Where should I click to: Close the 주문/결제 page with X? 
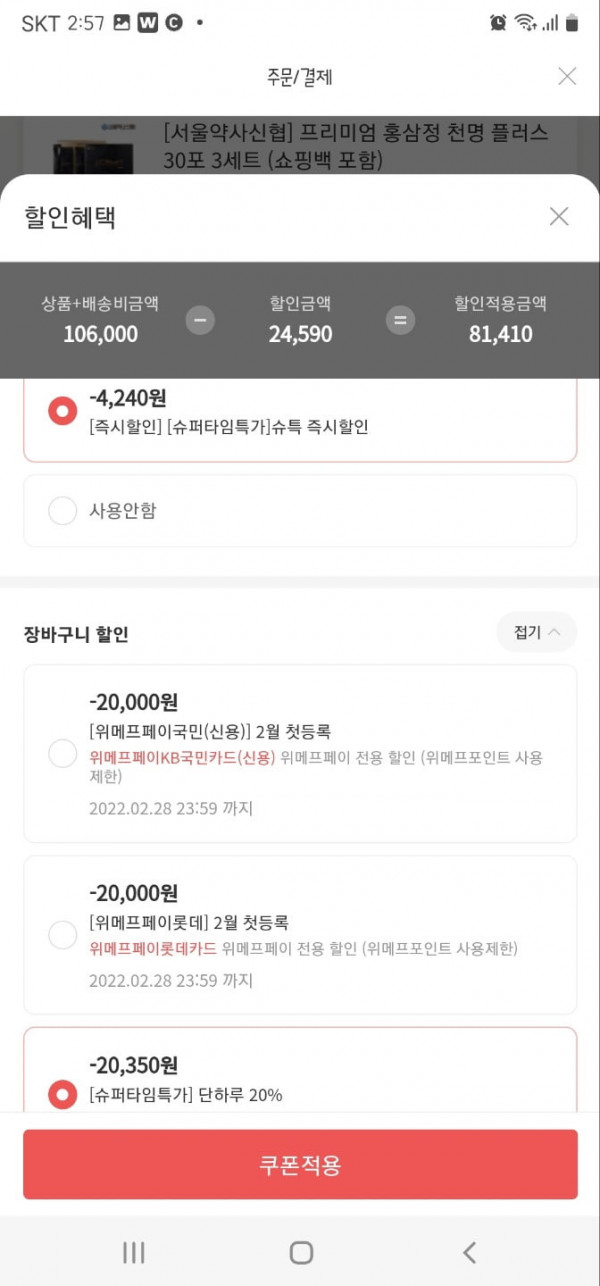point(567,76)
